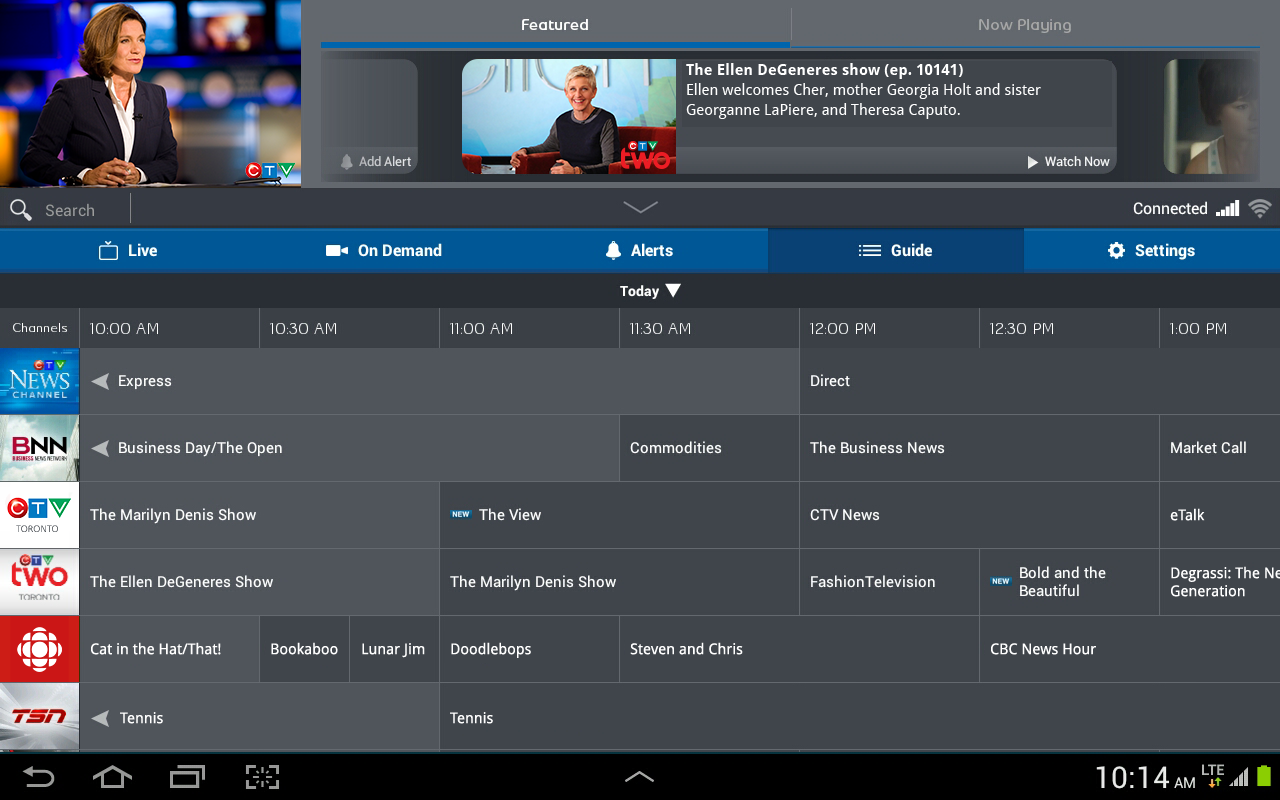The width and height of the screenshot is (1280, 800).
Task: Go to the Android home screen
Action: click(x=112, y=777)
